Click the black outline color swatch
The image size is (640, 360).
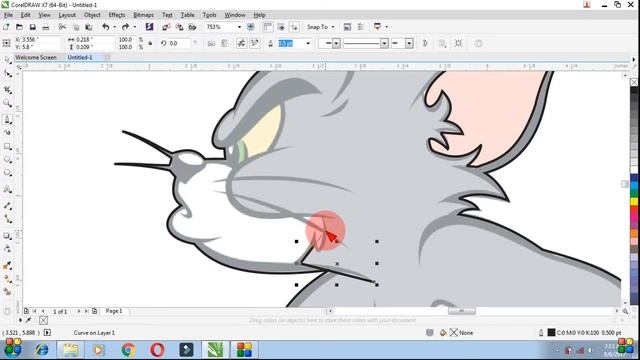pyautogui.click(x=551, y=333)
